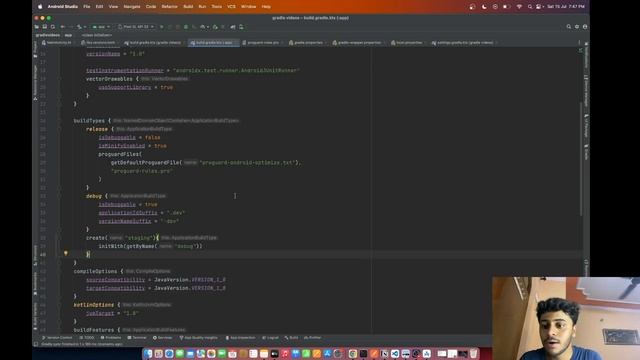Toggle Focus moon icon in menu bar
The width and height of the screenshot is (640, 360).
pos(484,7)
